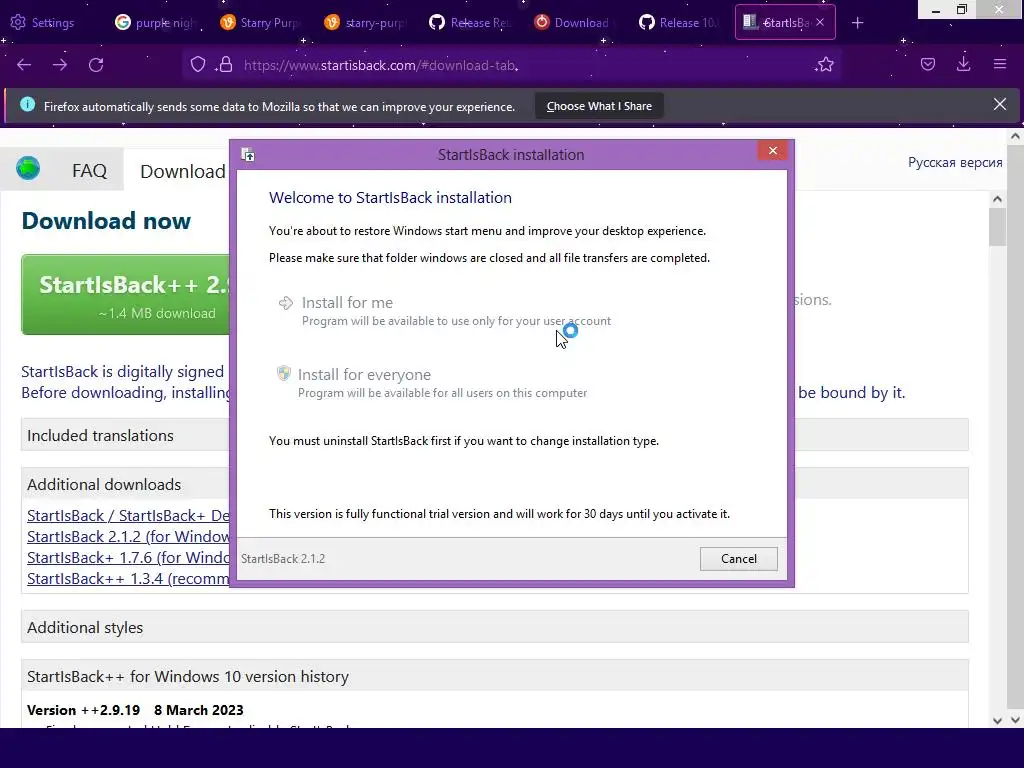Bookmark this page with the star icon

coord(825,65)
